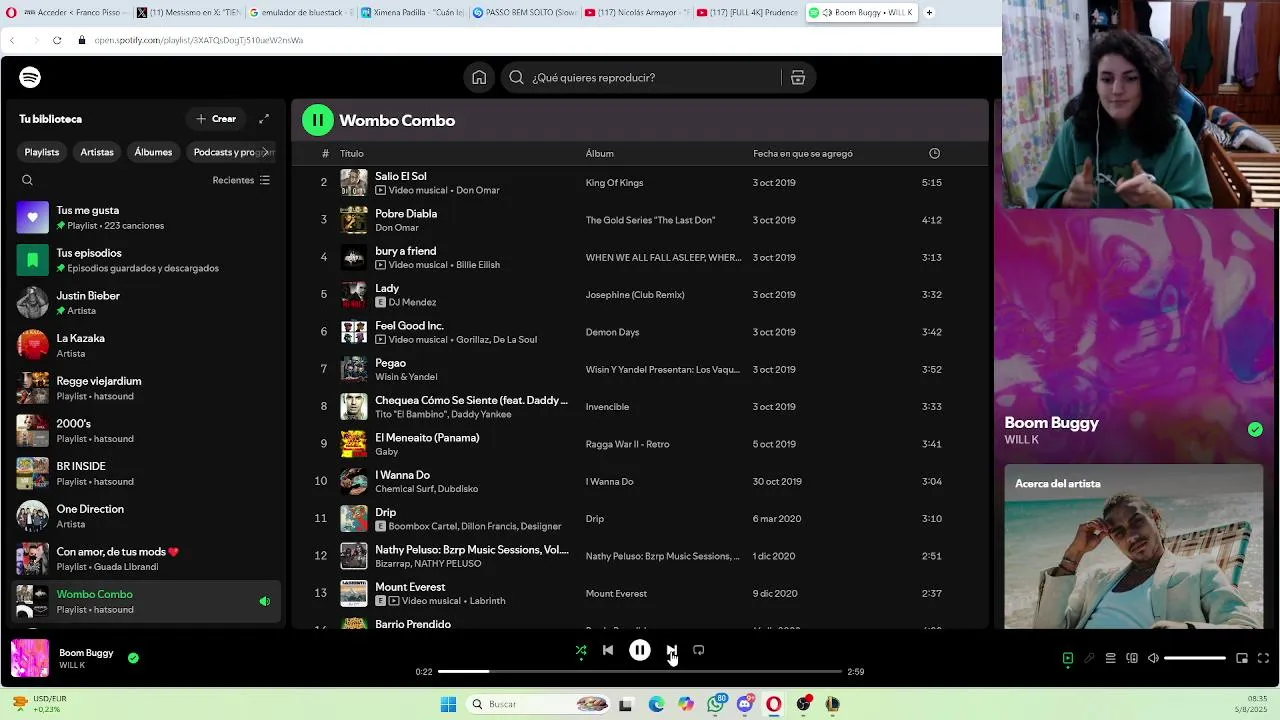Switch to the Ximena Padilla browser tab
Screen dimensions: 1280x720
click(412, 13)
